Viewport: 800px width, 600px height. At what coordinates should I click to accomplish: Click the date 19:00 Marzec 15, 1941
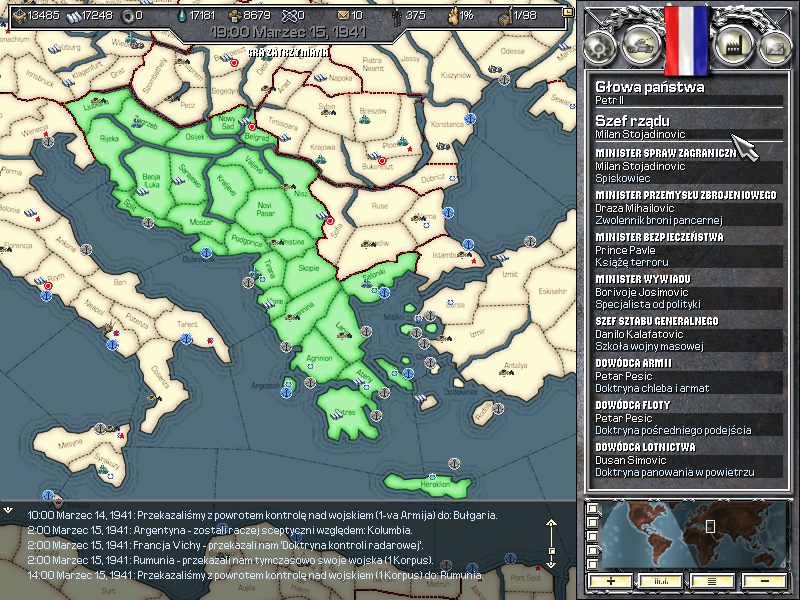pos(289,33)
